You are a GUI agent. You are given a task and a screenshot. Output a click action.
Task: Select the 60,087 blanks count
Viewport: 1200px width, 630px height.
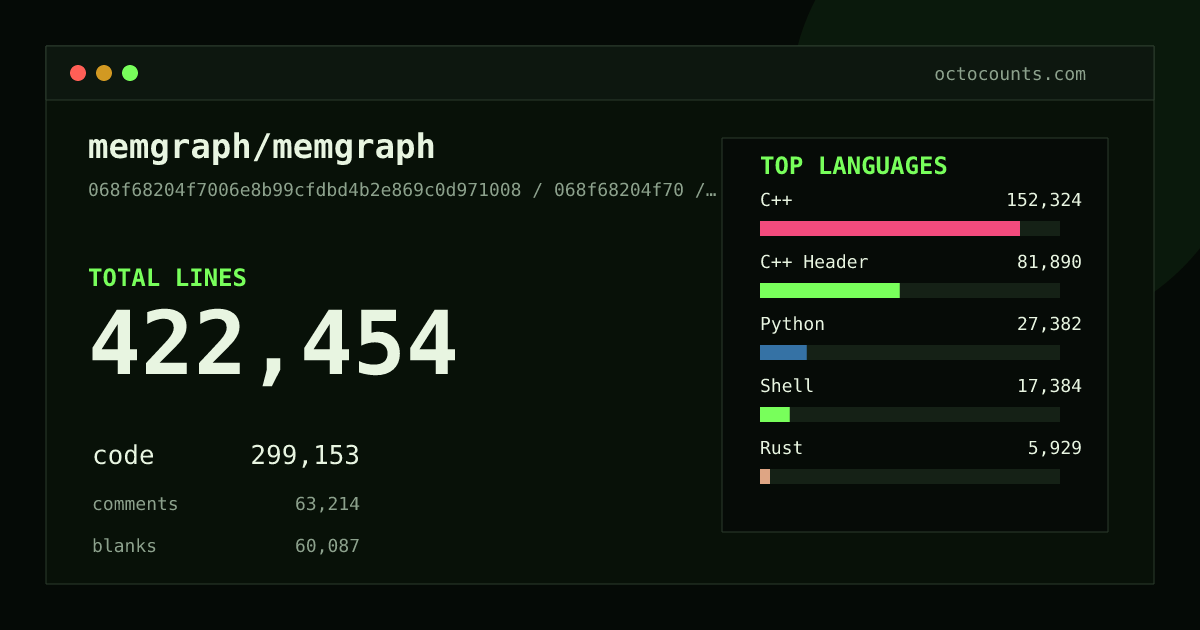click(327, 546)
